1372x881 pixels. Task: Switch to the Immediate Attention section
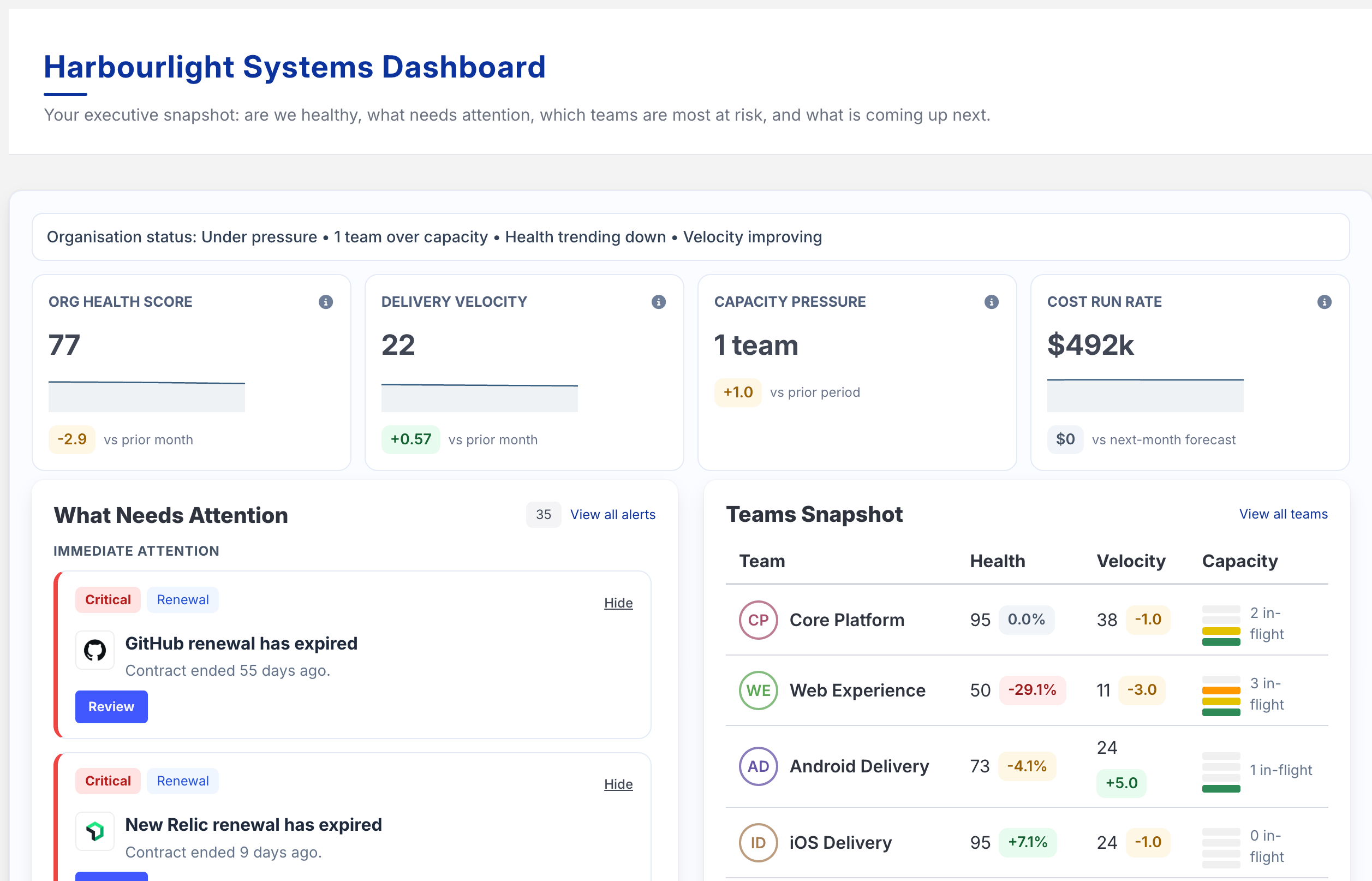[x=136, y=551]
